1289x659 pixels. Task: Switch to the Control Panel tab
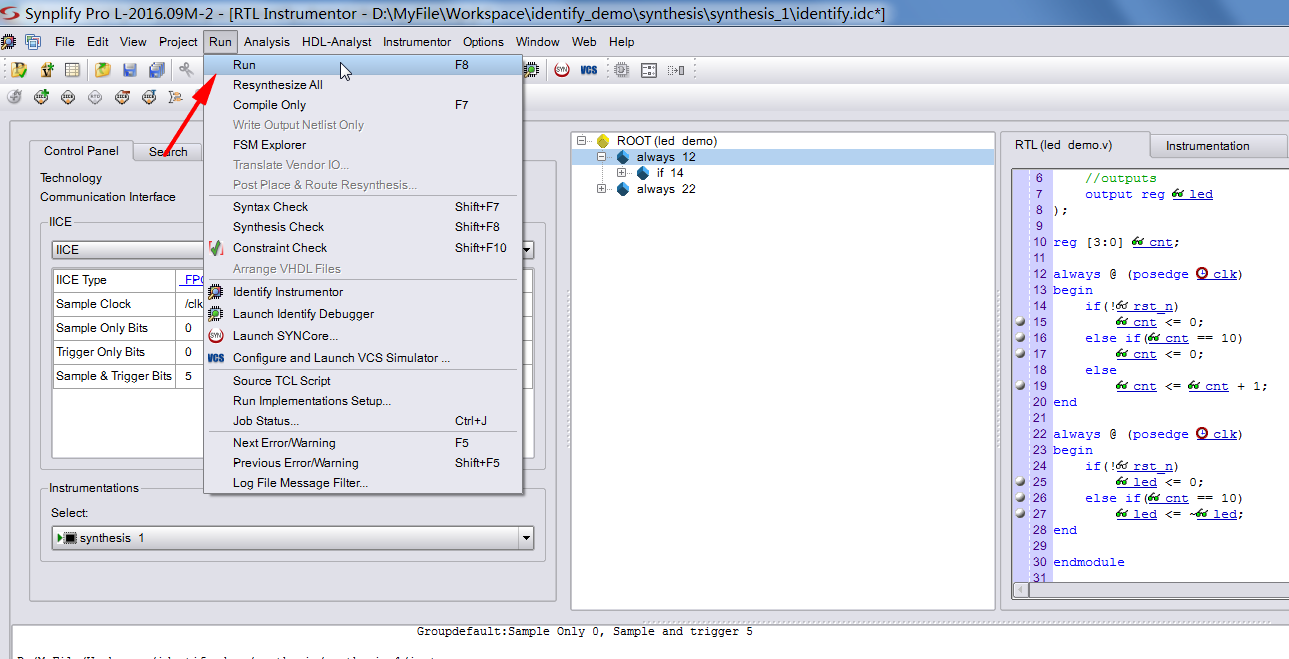(81, 151)
